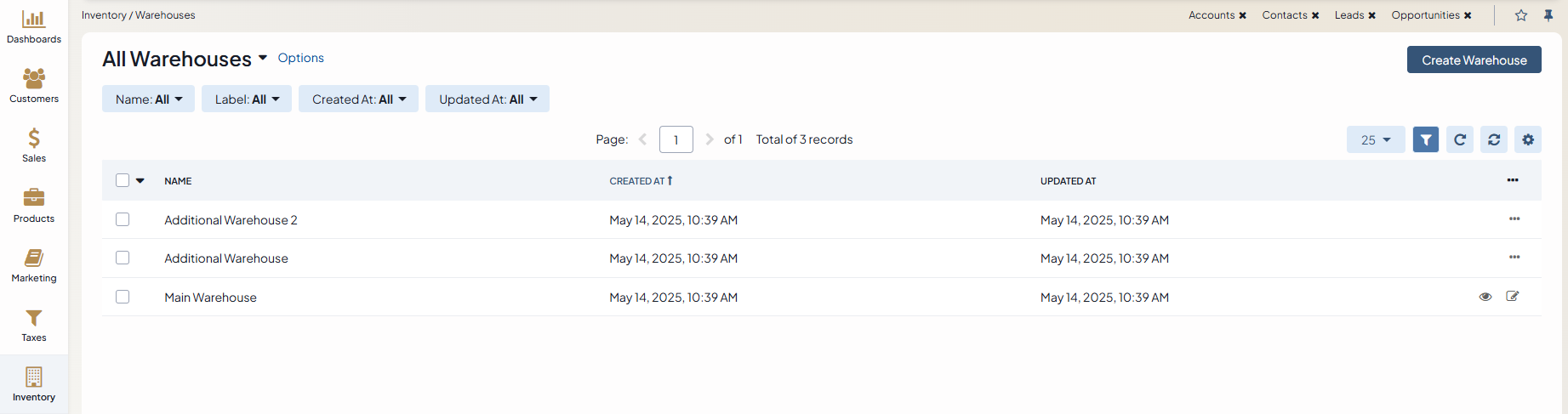Viewport: 1568px width, 414px height.
Task: Click the Taxes funnel icon
Action: (x=34, y=318)
